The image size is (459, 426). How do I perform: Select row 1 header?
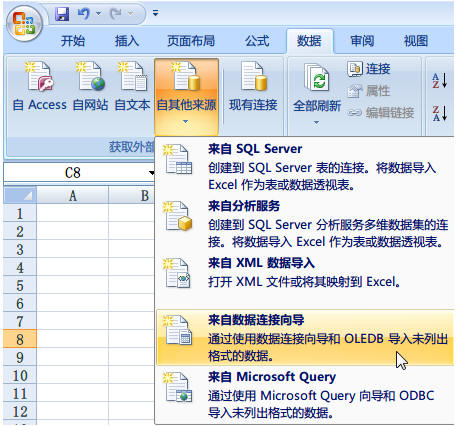coord(20,213)
